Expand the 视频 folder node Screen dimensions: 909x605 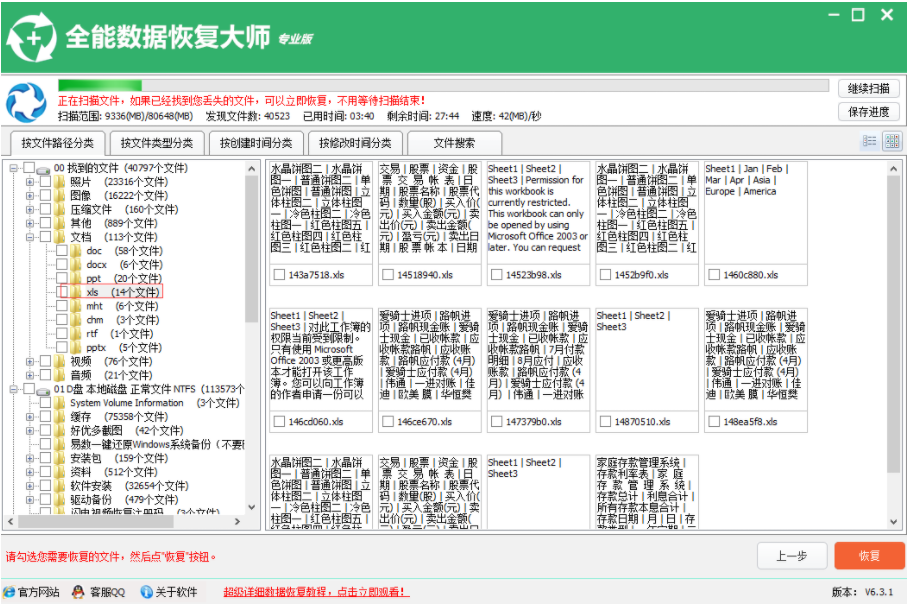[29, 361]
